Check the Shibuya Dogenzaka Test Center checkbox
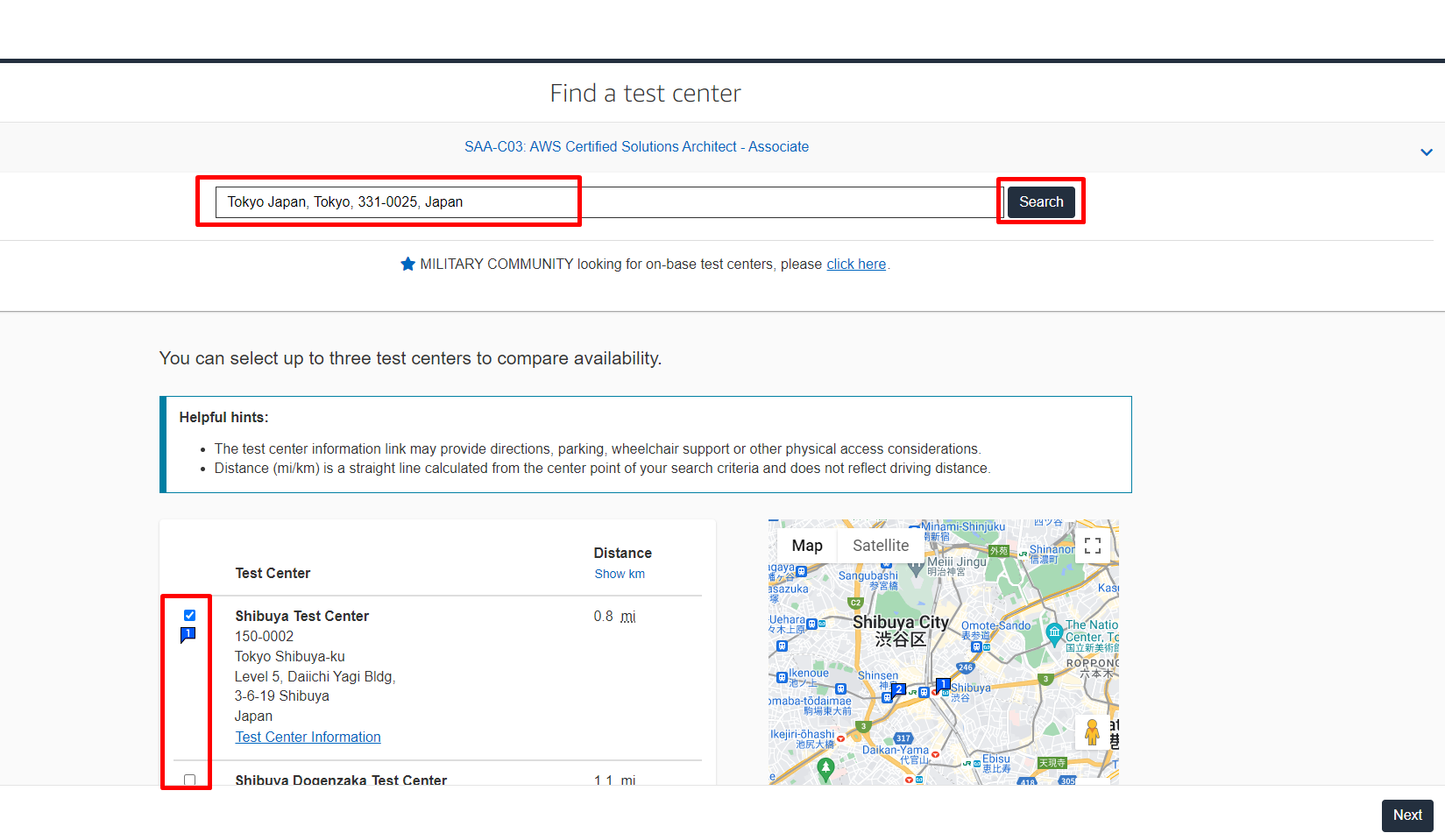 pos(189,780)
